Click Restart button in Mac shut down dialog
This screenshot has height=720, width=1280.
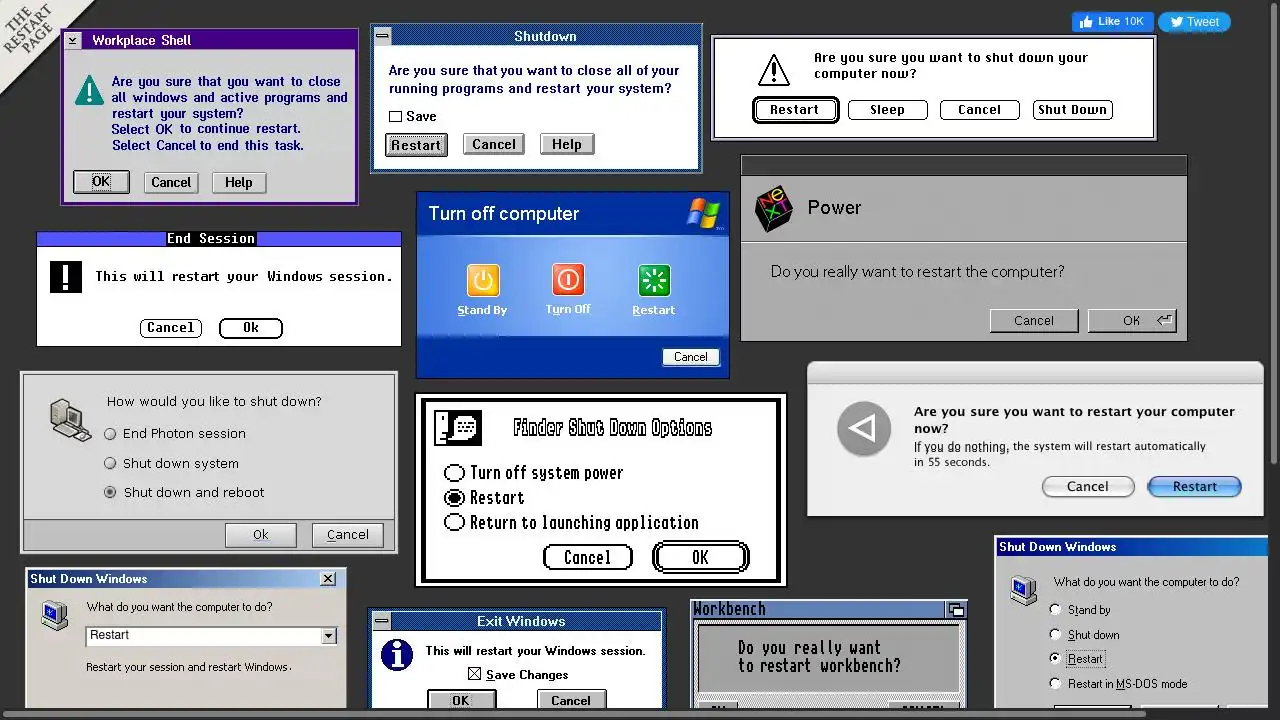[x=795, y=110]
